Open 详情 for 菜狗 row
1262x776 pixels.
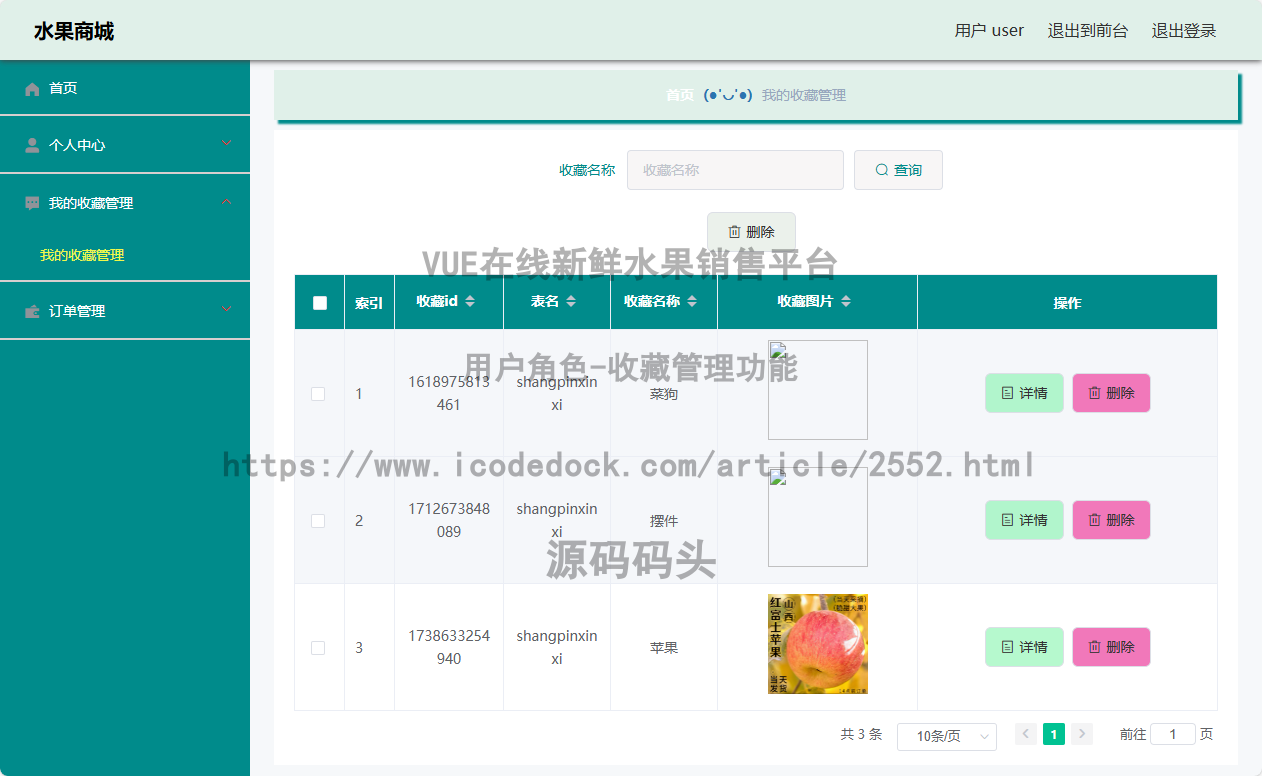(x=1024, y=393)
